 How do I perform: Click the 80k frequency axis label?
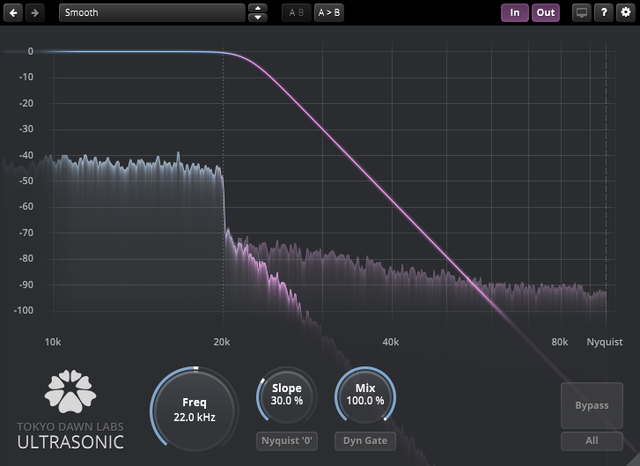coord(560,342)
